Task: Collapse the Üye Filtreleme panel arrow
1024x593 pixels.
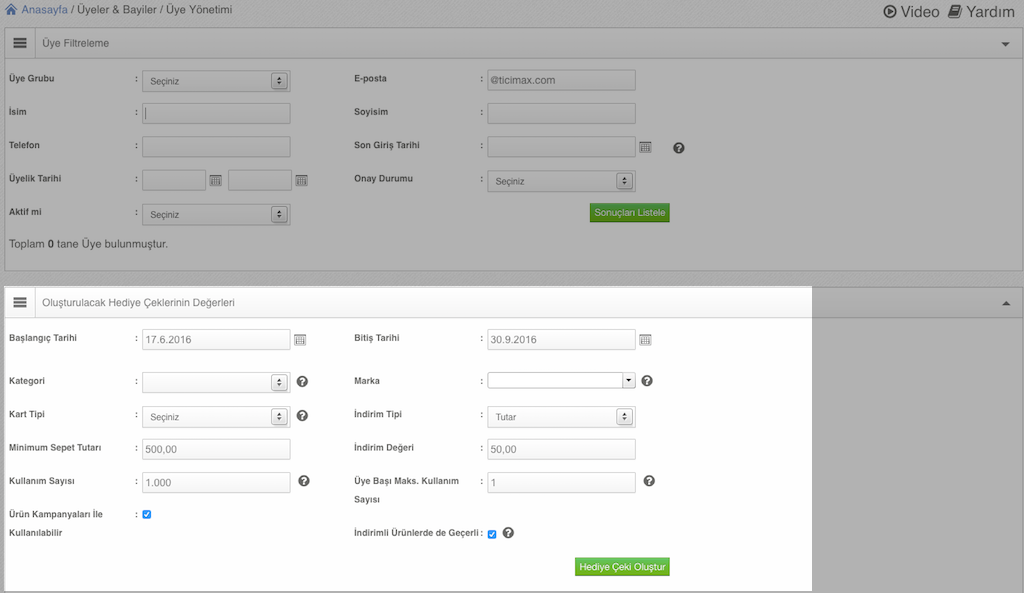Action: (1005, 45)
